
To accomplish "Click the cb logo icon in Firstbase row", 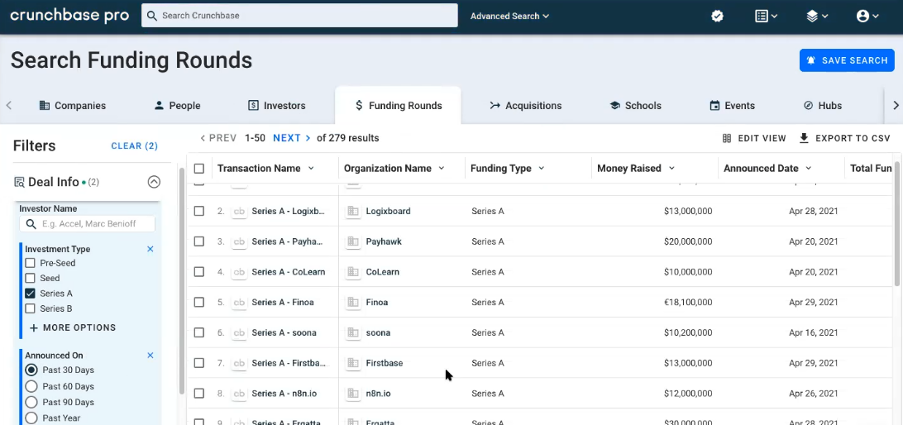I will point(239,363).
